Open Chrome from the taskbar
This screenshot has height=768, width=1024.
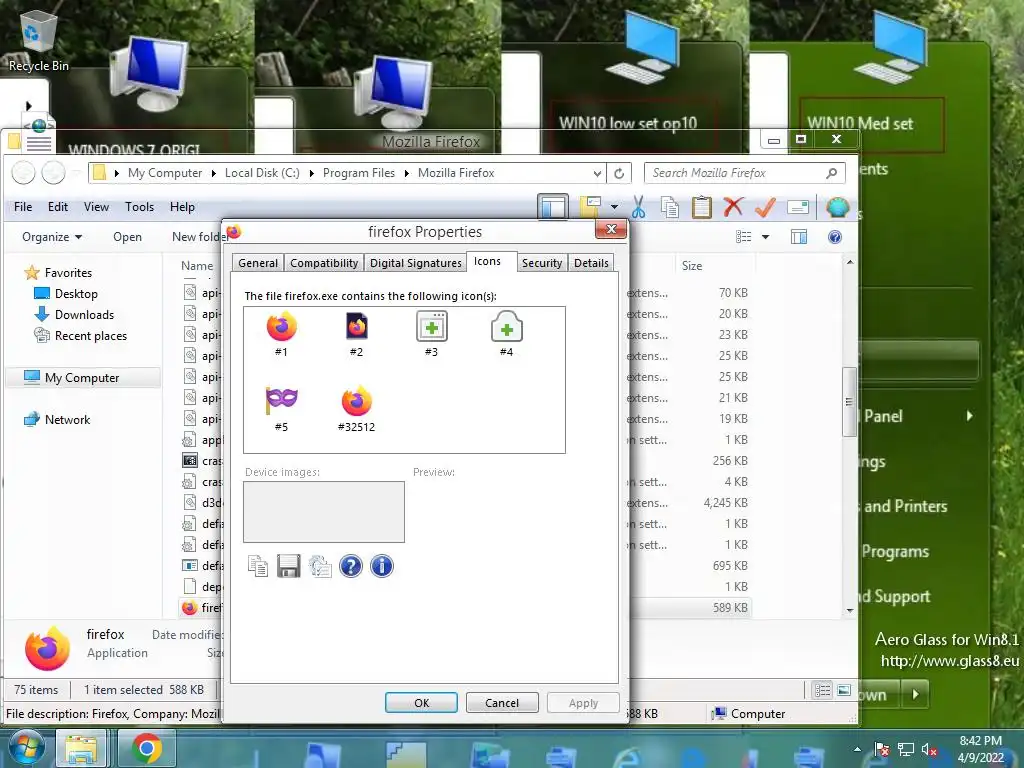coord(147,748)
